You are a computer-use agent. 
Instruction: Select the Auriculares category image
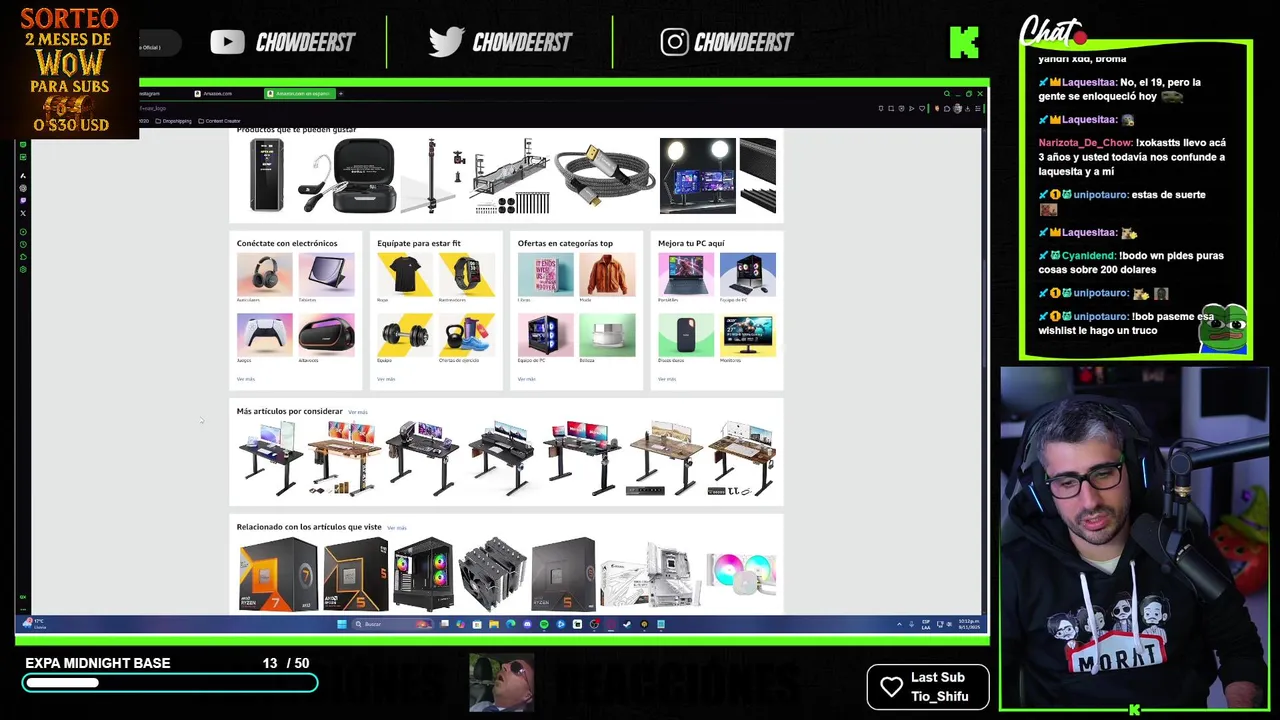click(x=264, y=274)
